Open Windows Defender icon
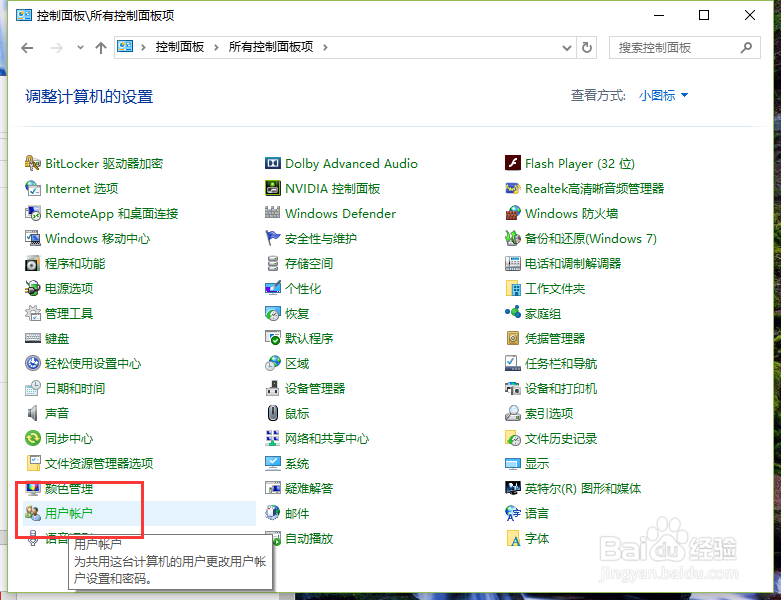781x600 pixels. coord(272,213)
